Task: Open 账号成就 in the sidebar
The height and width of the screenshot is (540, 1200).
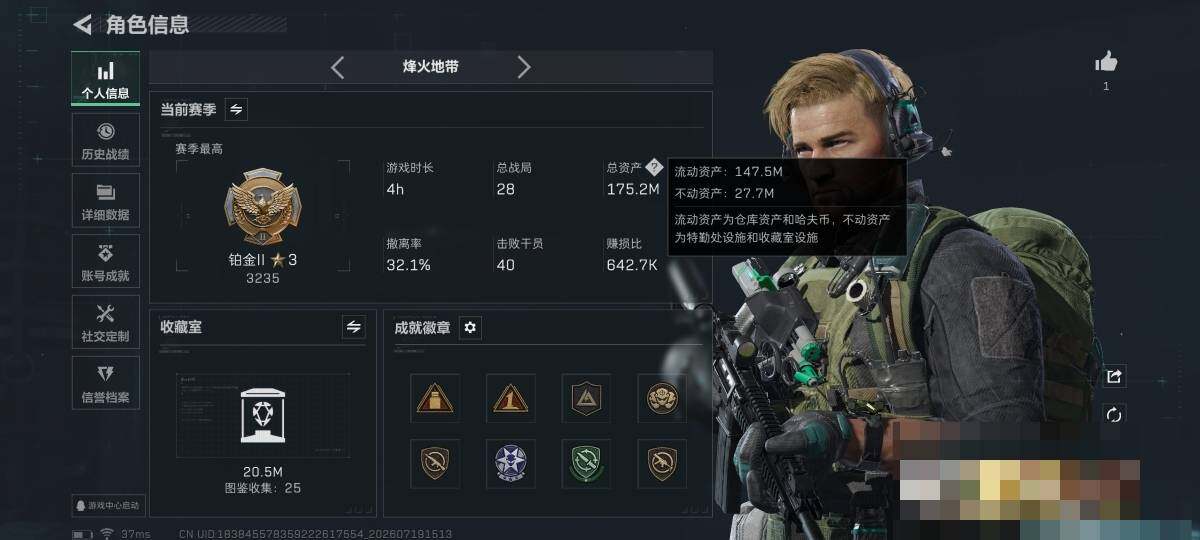Action: pos(106,262)
